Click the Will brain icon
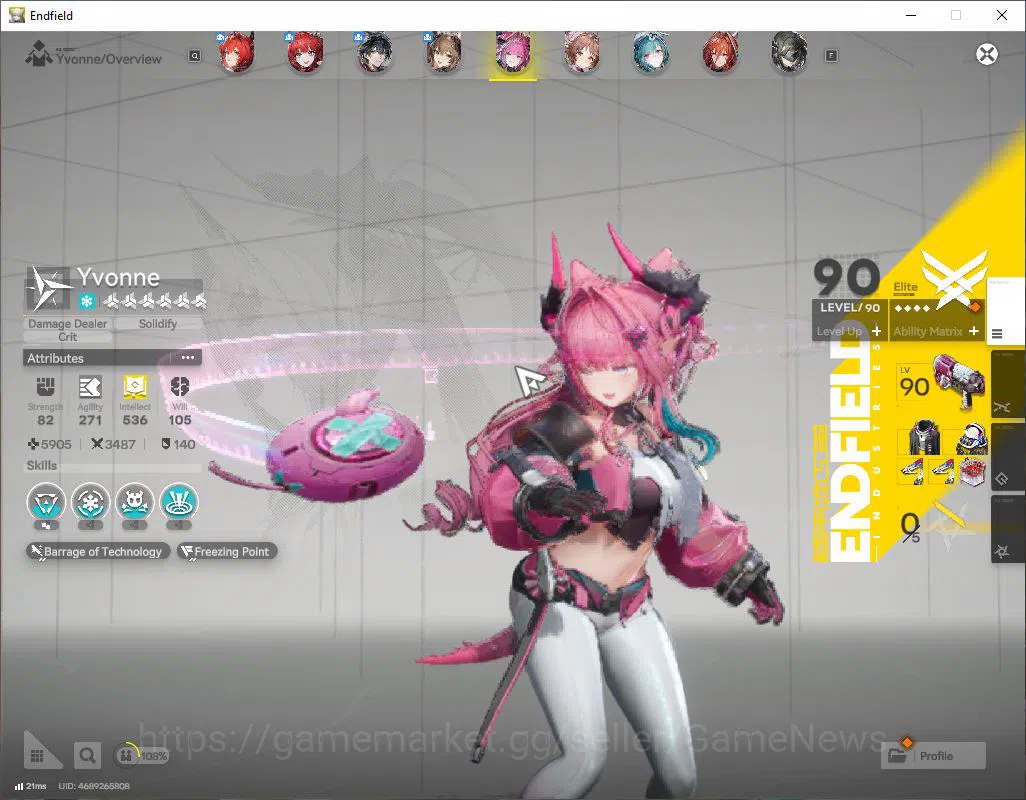This screenshot has height=800, width=1026. 179,387
